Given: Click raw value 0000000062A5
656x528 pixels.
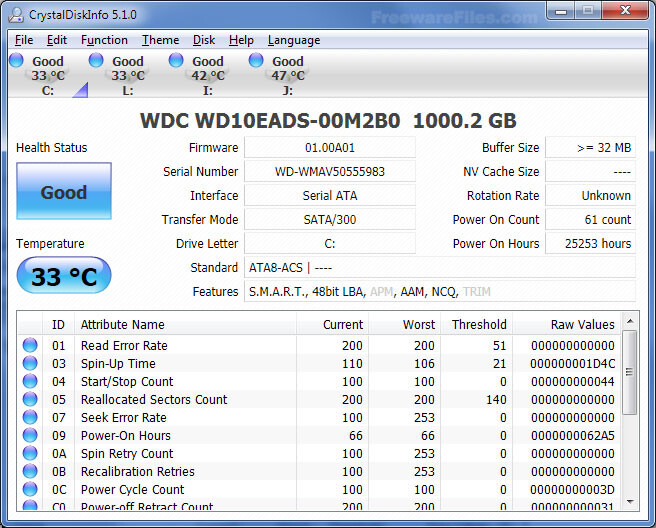Looking at the screenshot, I should [573, 436].
